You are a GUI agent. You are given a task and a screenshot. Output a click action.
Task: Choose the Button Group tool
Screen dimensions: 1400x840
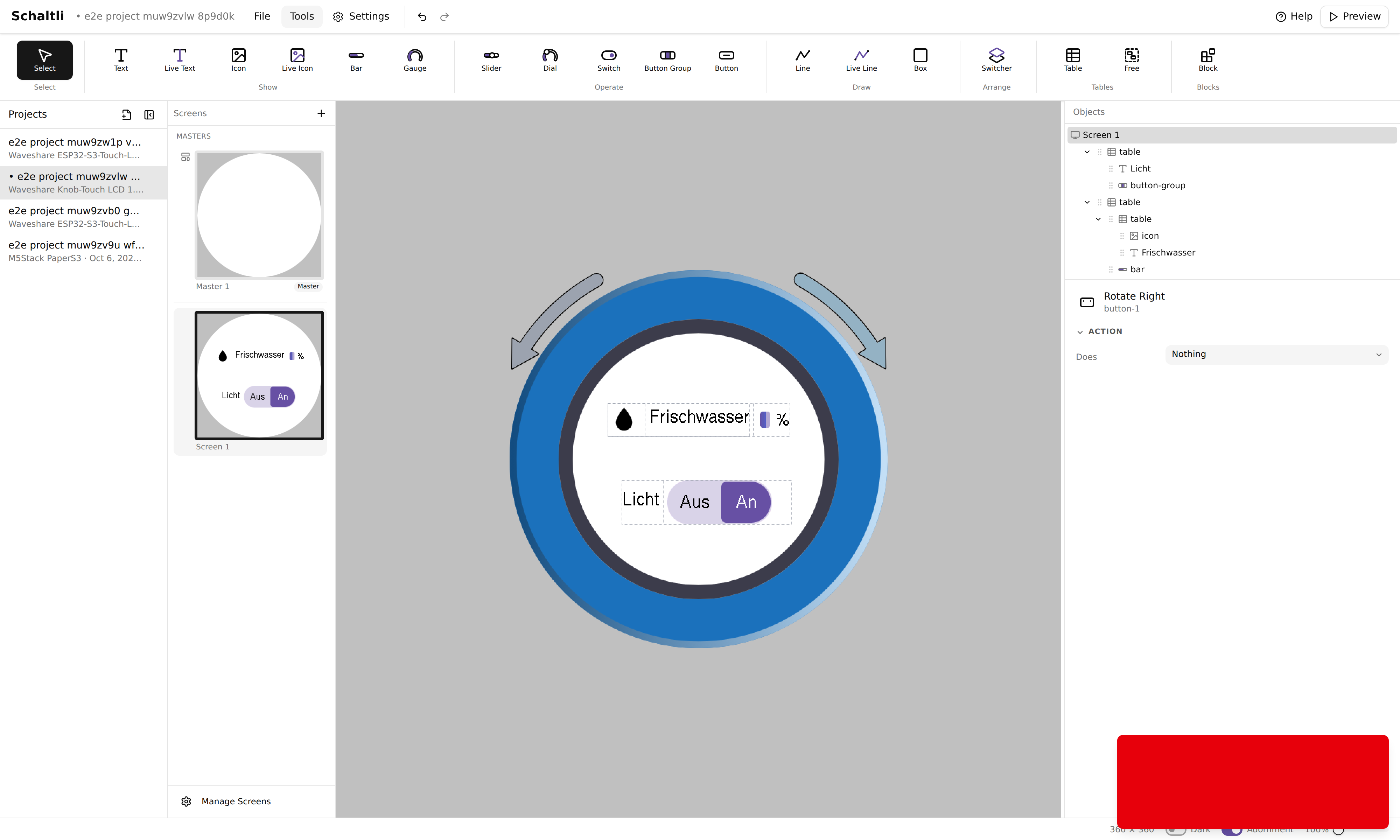pyautogui.click(x=668, y=60)
